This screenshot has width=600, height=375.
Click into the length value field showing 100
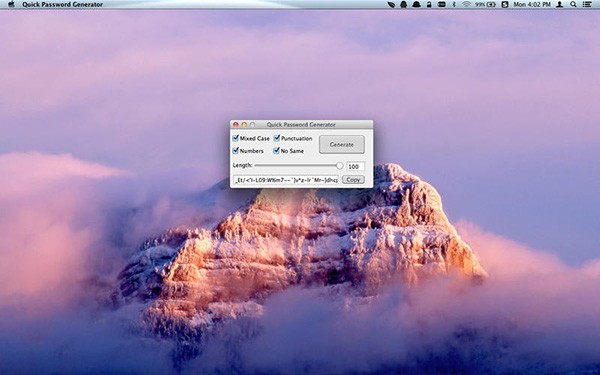tap(355, 166)
